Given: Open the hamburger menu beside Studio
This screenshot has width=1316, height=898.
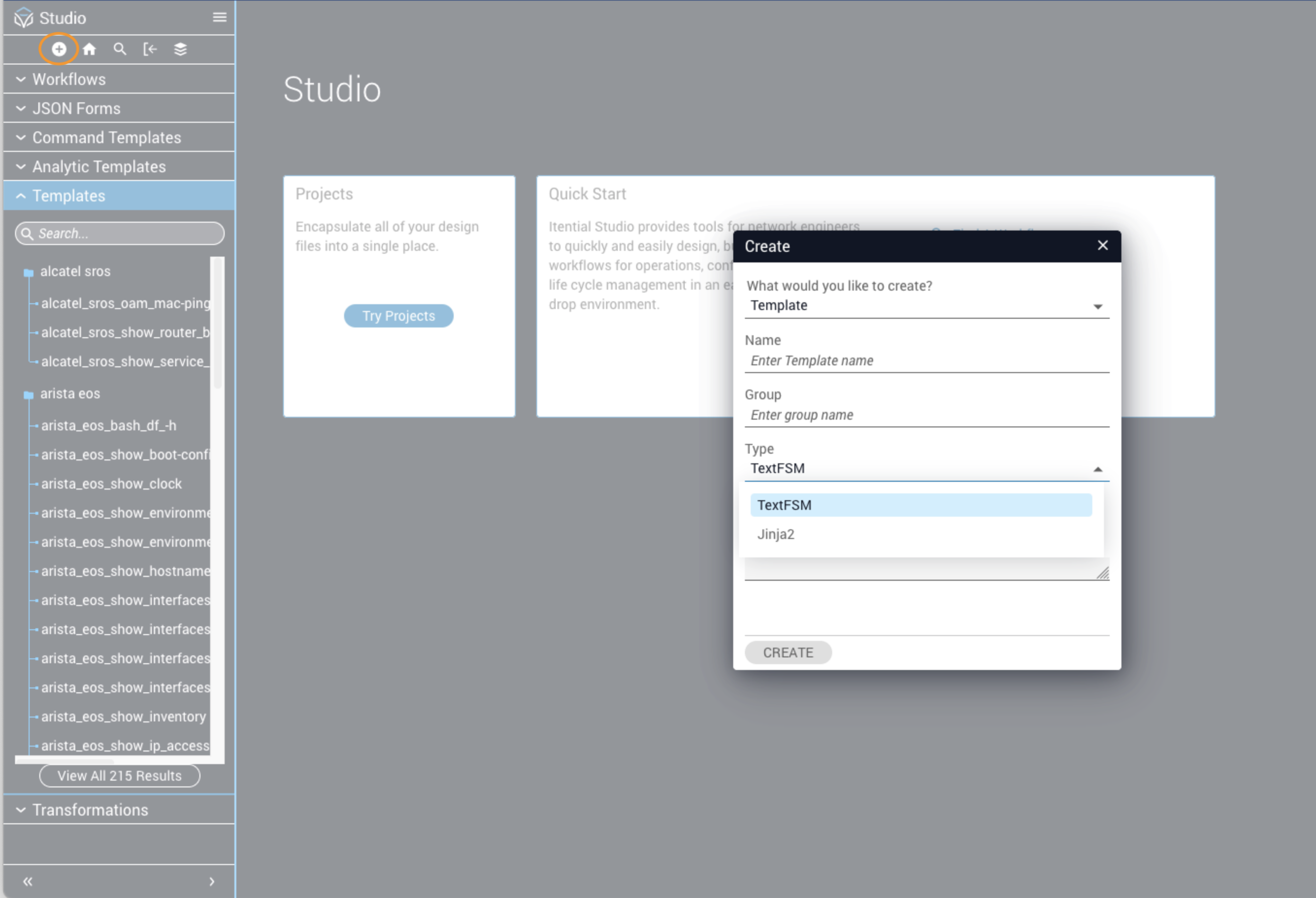Looking at the screenshot, I should tap(220, 17).
